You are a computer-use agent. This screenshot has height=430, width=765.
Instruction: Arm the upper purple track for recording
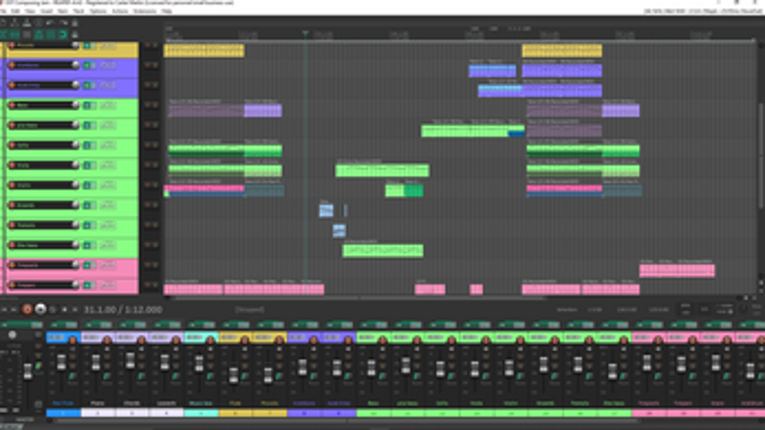coord(12,65)
